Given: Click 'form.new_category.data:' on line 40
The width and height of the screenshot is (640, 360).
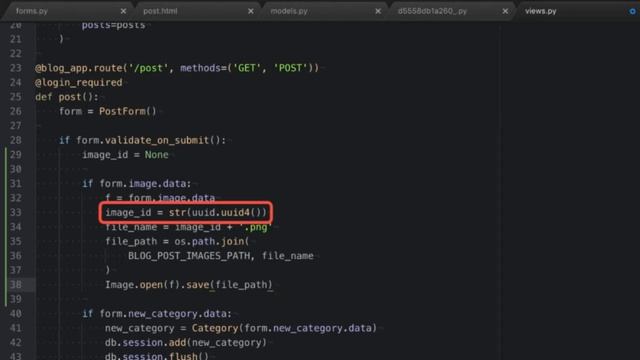Looking at the screenshot, I should point(165,314).
